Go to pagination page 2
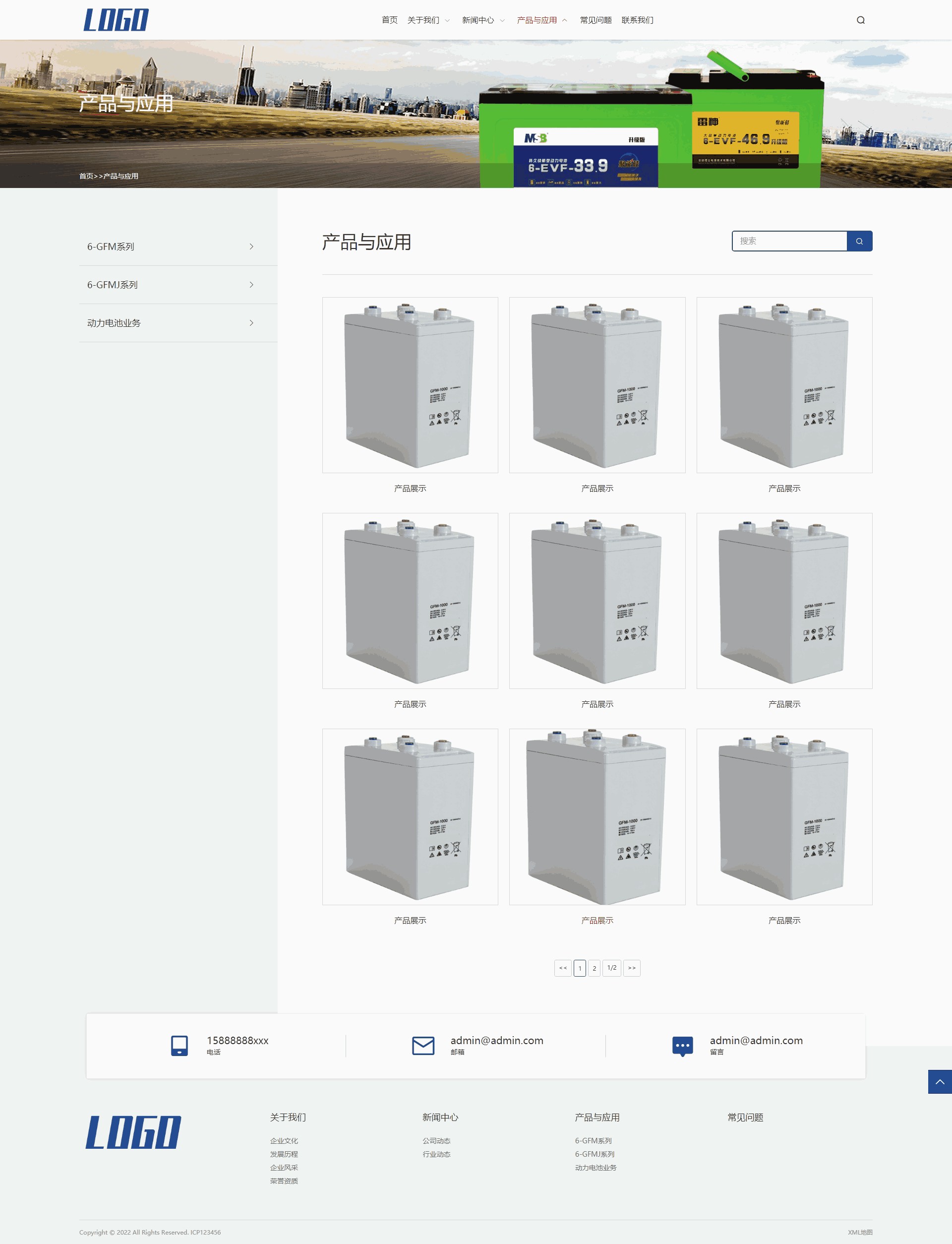 pos(594,968)
